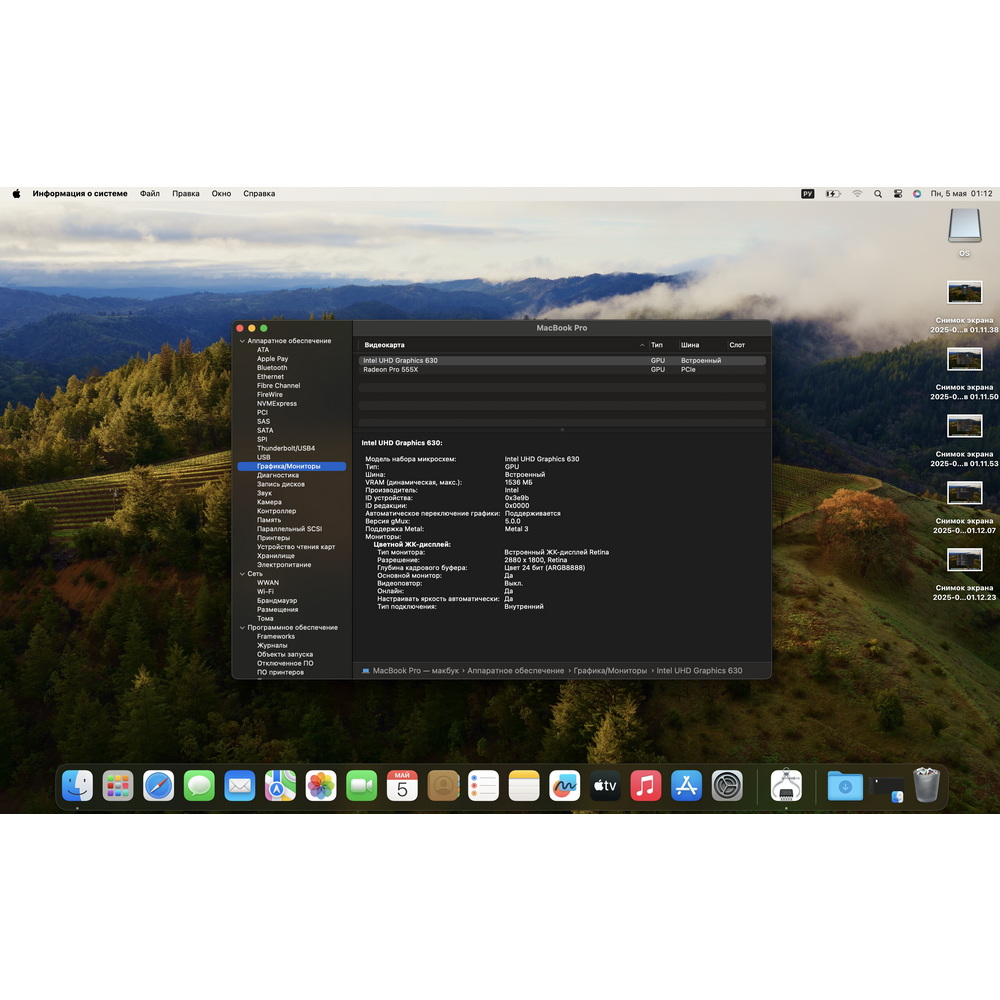Activate Siri from the menu bar

click(917, 194)
